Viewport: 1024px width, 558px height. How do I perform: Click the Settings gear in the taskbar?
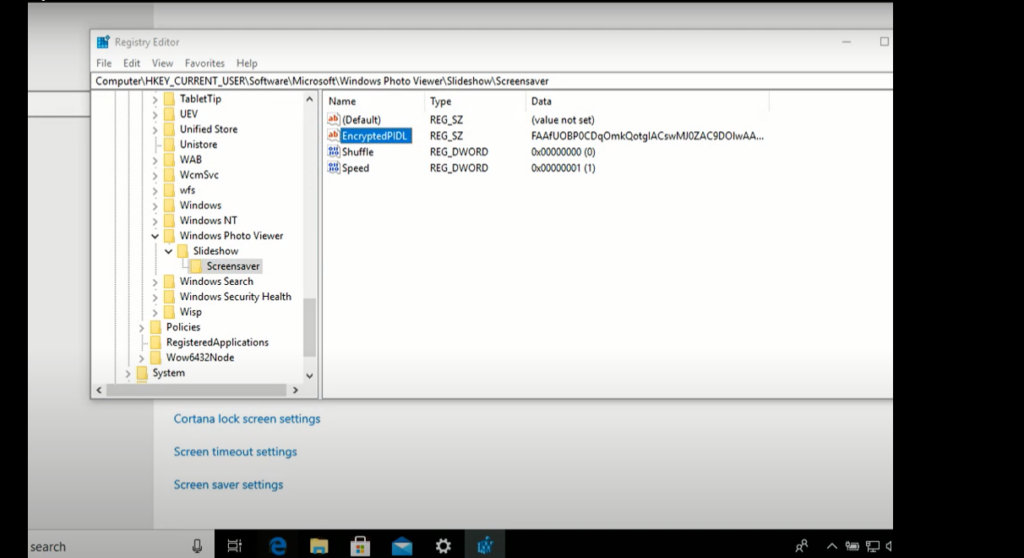pos(443,545)
